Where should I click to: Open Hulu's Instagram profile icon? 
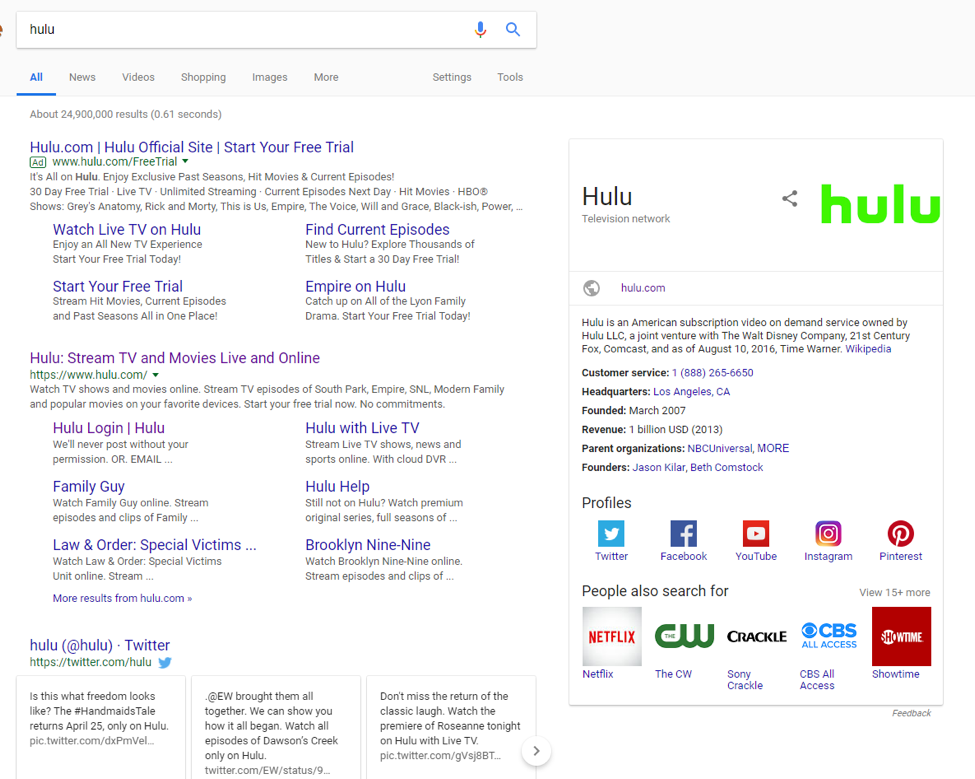[828, 533]
